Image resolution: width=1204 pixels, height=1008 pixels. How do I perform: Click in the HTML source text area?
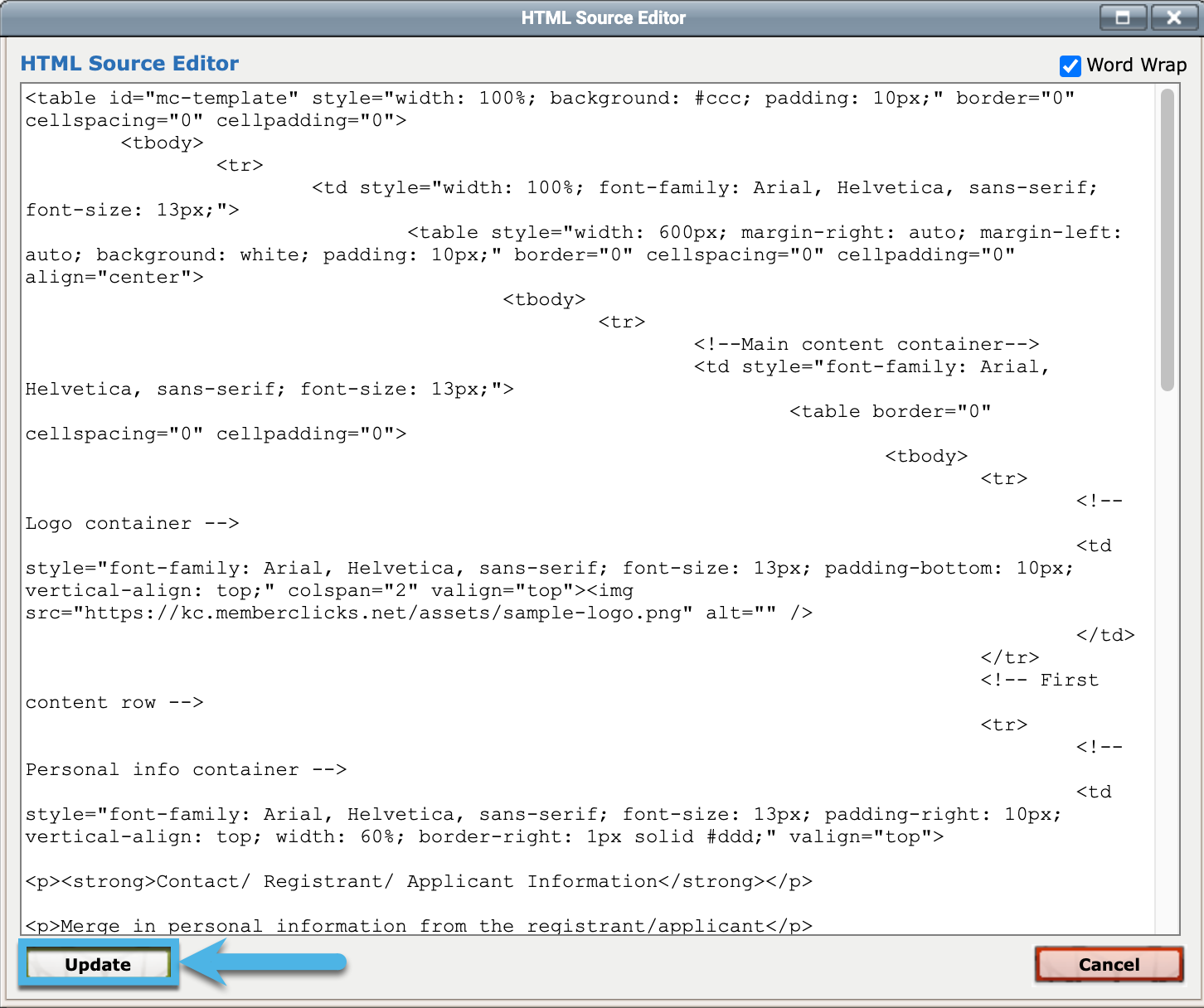(x=588, y=509)
